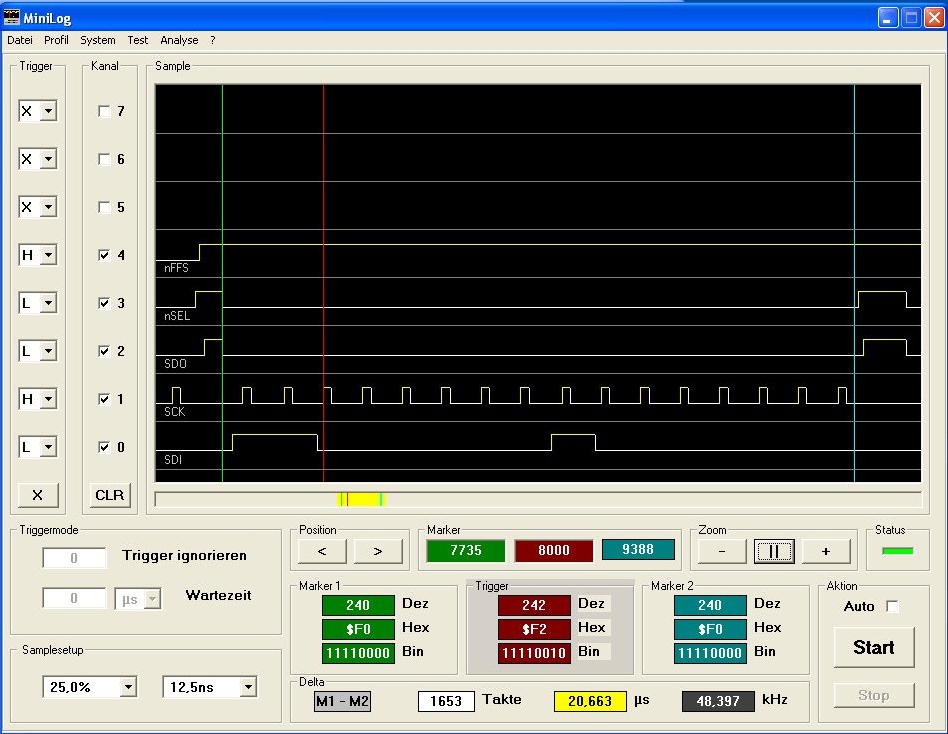Tick the Auto action checkbox
Image resolution: width=948 pixels, height=734 pixels.
tap(892, 606)
